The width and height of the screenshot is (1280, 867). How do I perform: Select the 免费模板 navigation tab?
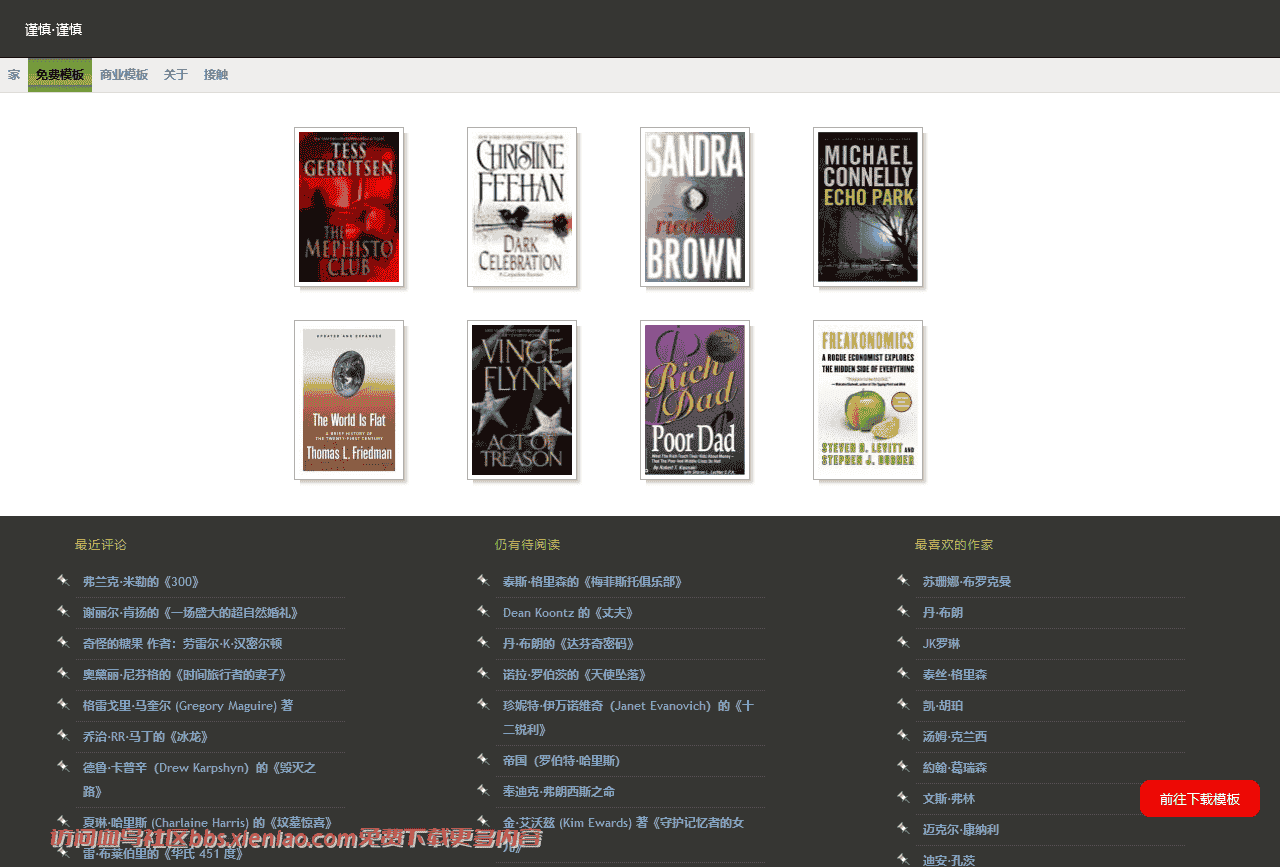(x=60, y=75)
